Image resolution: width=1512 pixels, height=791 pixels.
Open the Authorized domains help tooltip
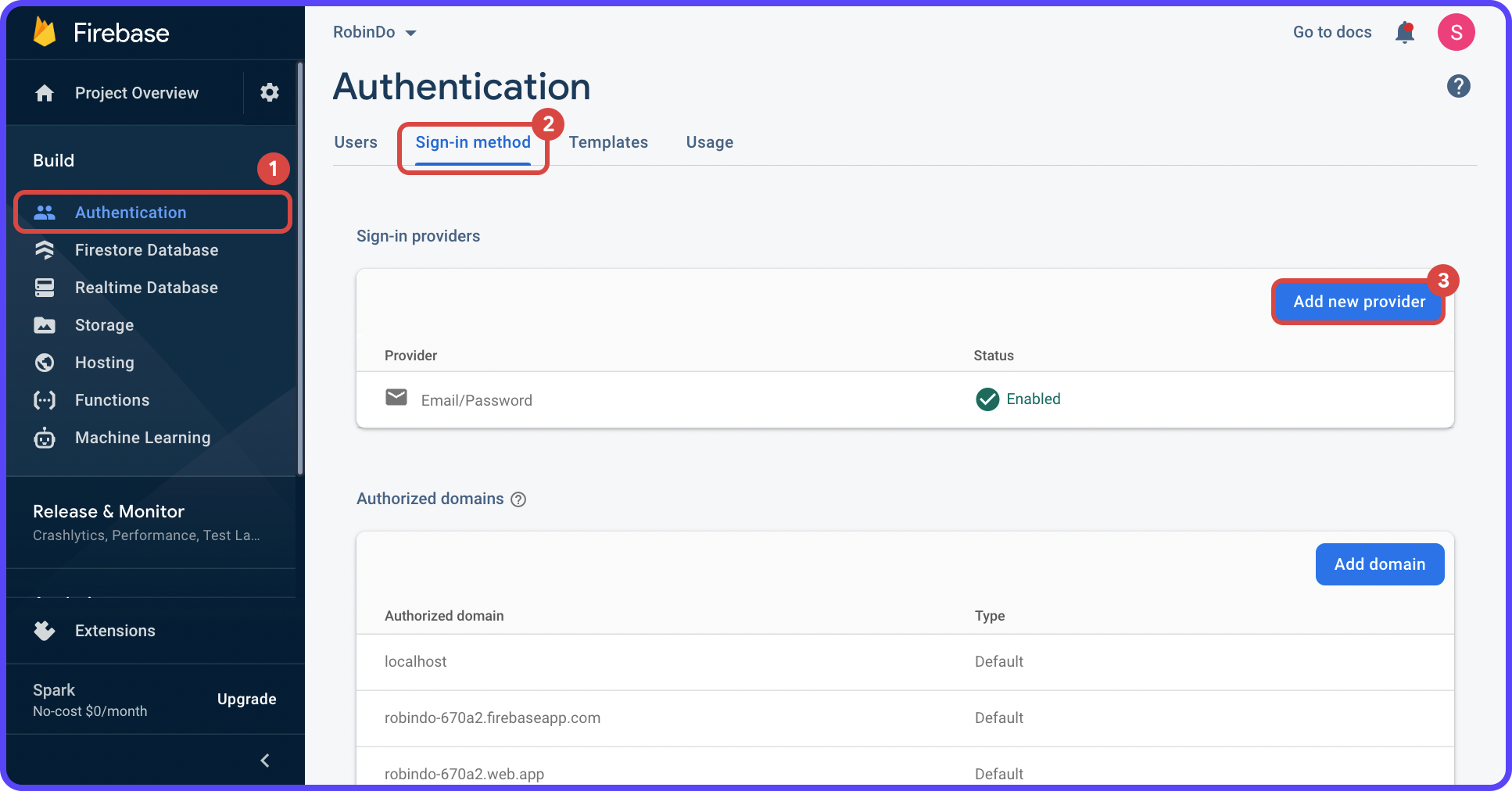[x=518, y=499]
